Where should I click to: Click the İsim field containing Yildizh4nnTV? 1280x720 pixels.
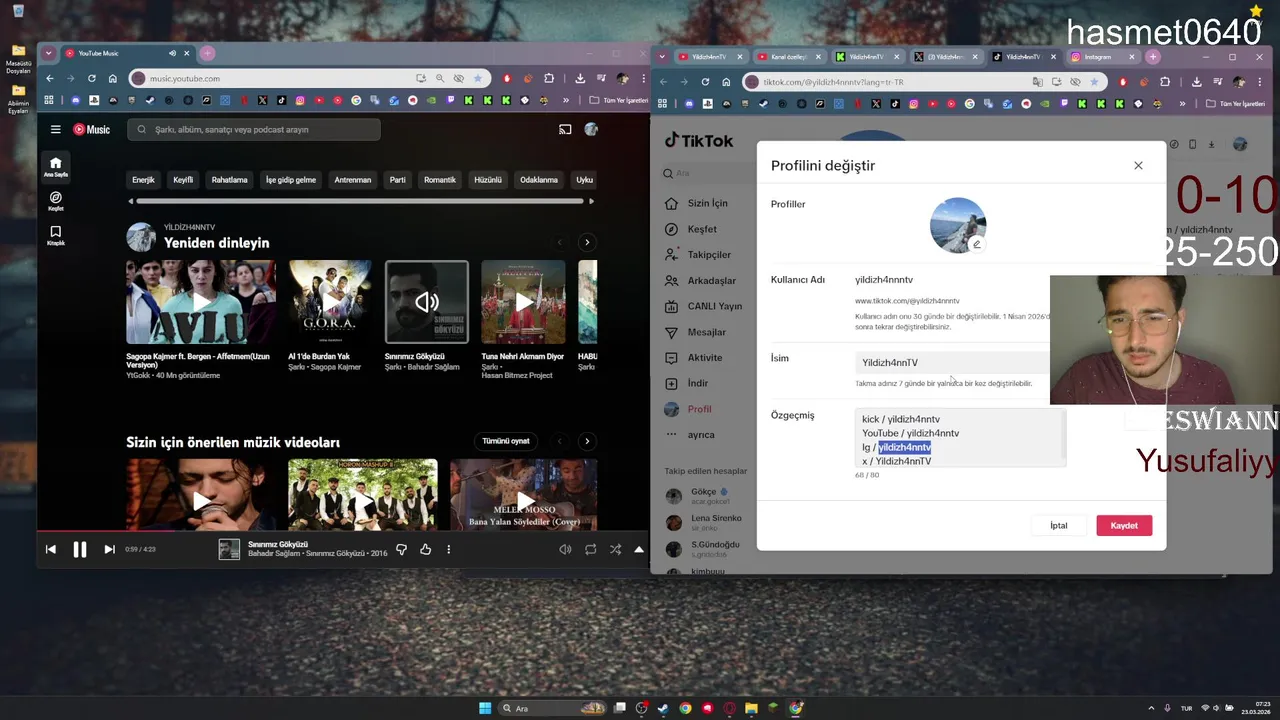pyautogui.click(x=953, y=363)
